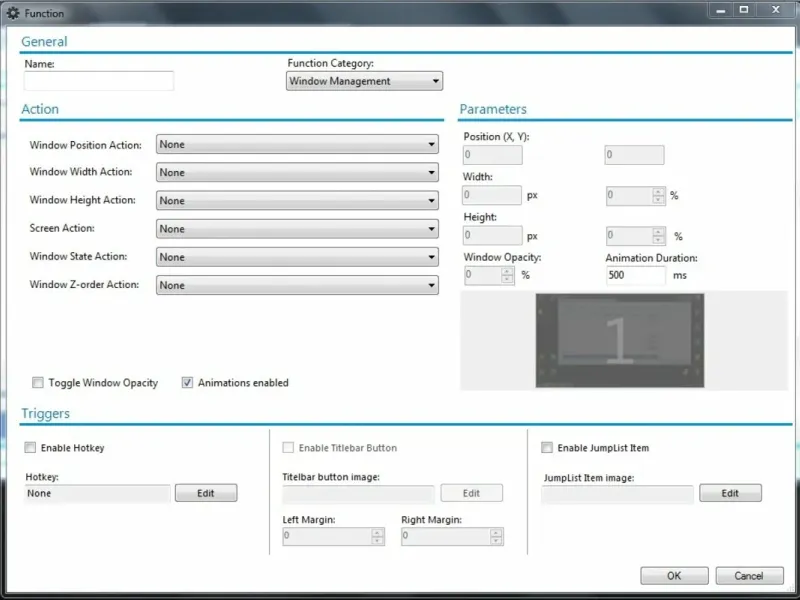Click the monitor 1 preview thumbnail
800x600 pixels.
[x=620, y=340]
